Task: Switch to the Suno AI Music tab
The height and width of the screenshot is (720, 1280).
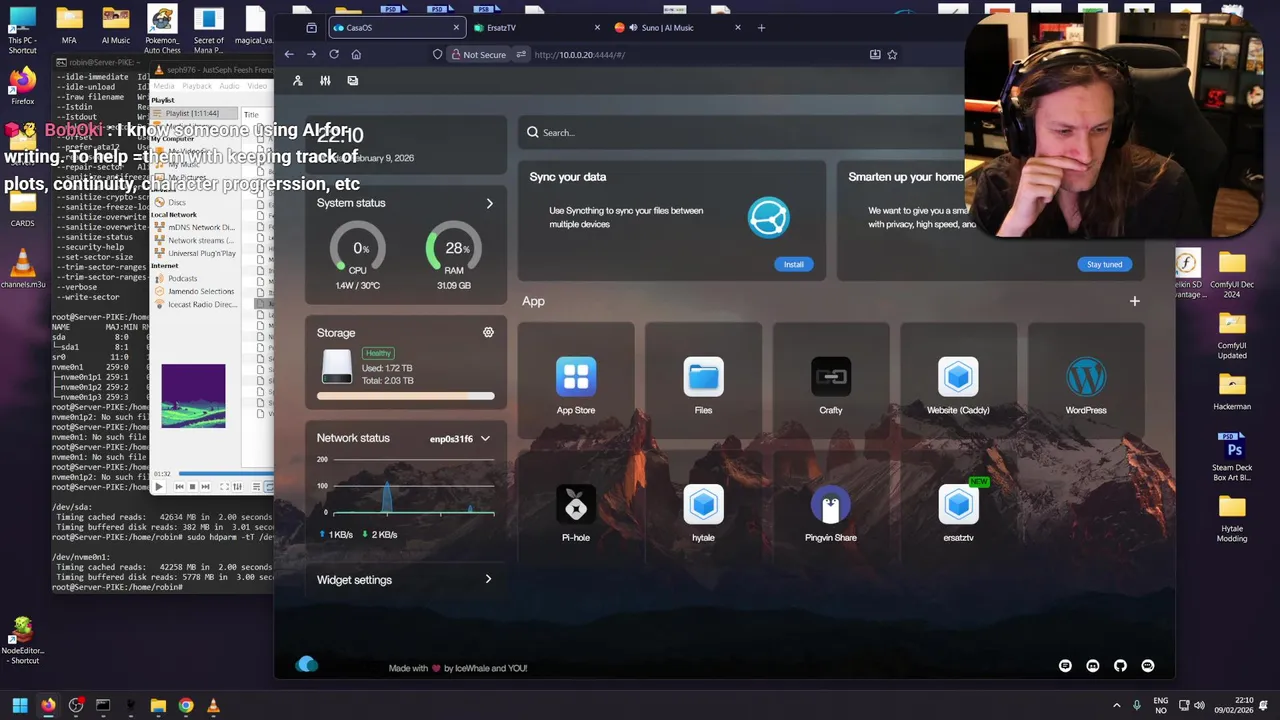Action: 678,28
